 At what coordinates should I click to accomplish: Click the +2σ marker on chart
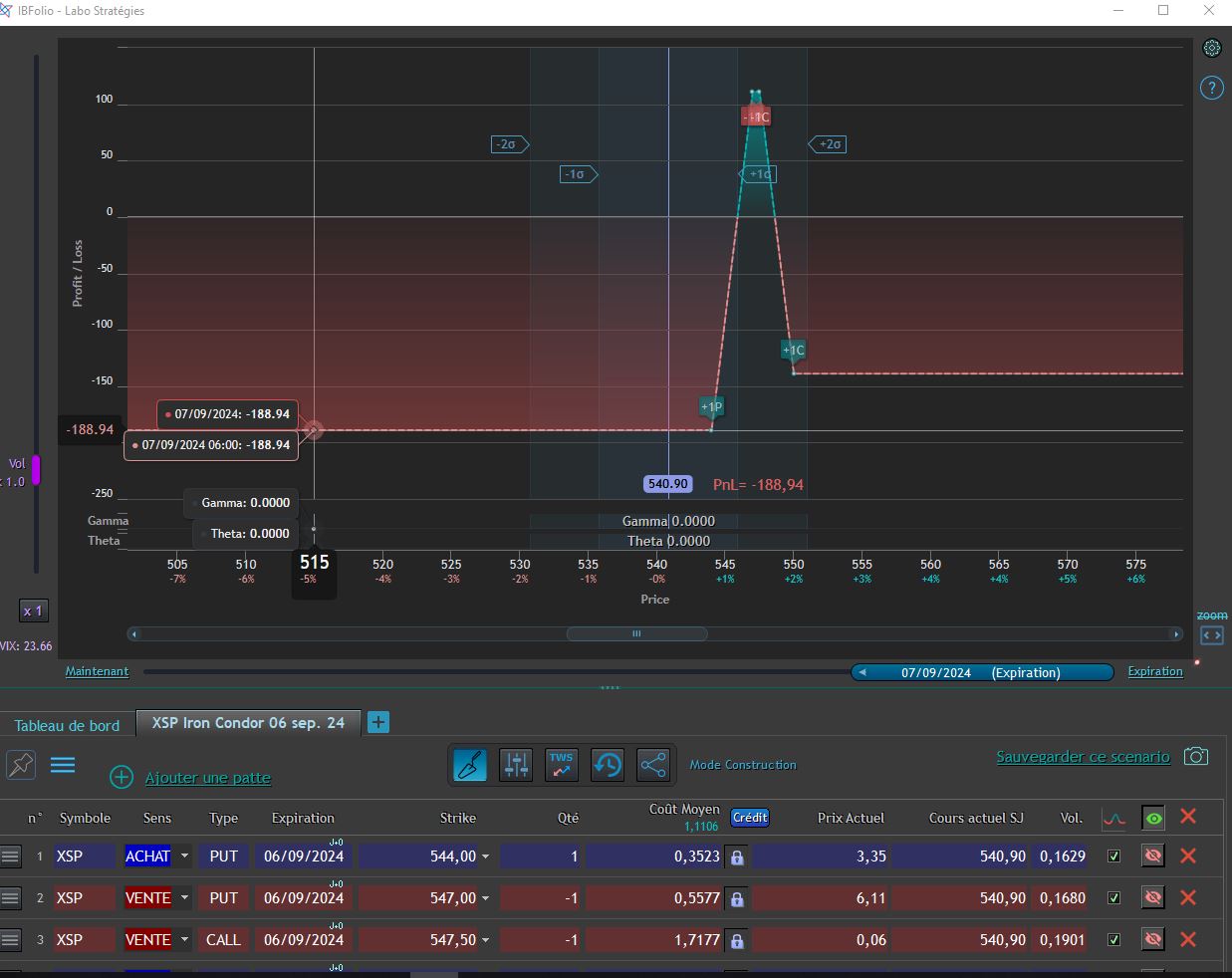pyautogui.click(x=828, y=144)
